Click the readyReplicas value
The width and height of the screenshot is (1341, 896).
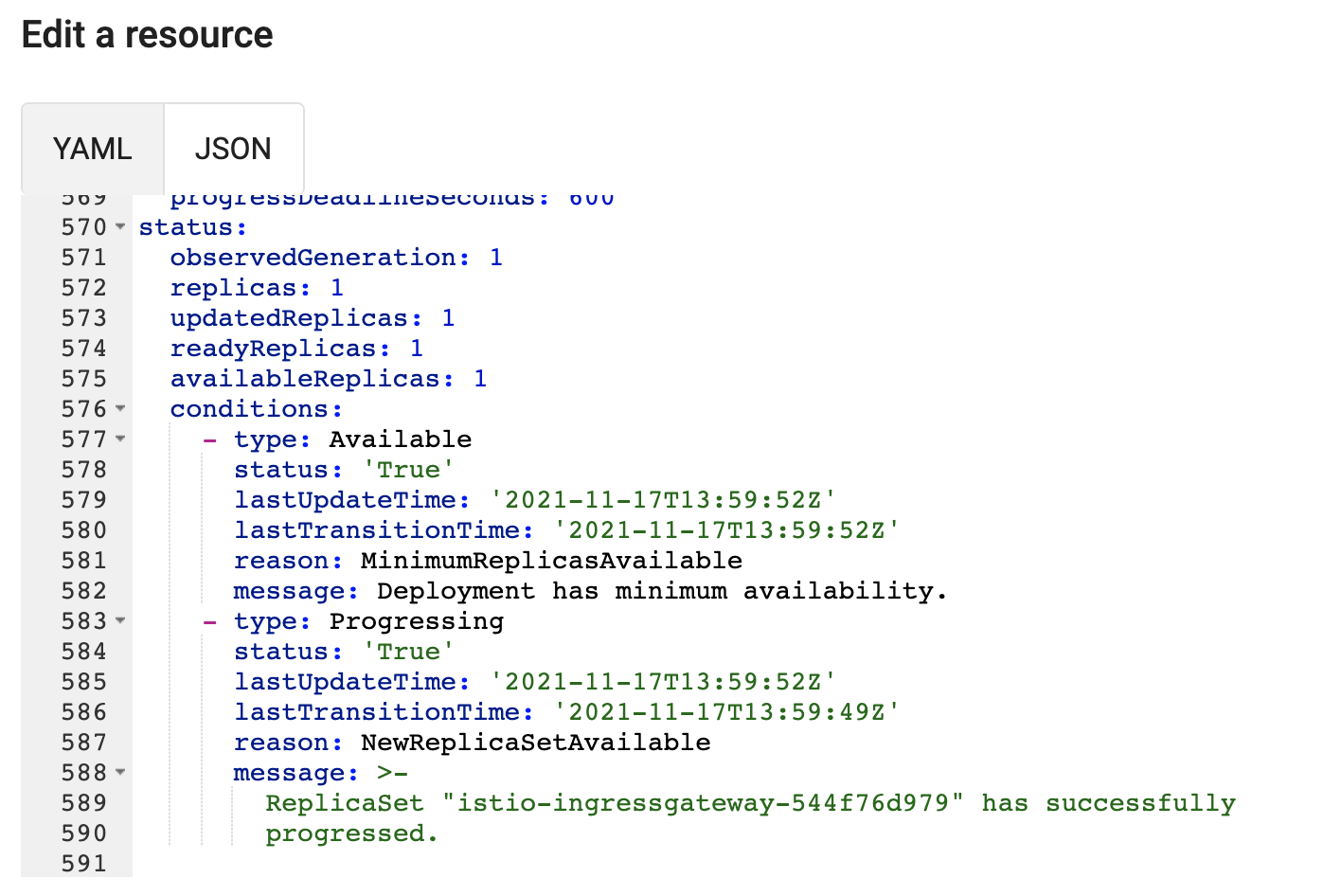click(416, 349)
